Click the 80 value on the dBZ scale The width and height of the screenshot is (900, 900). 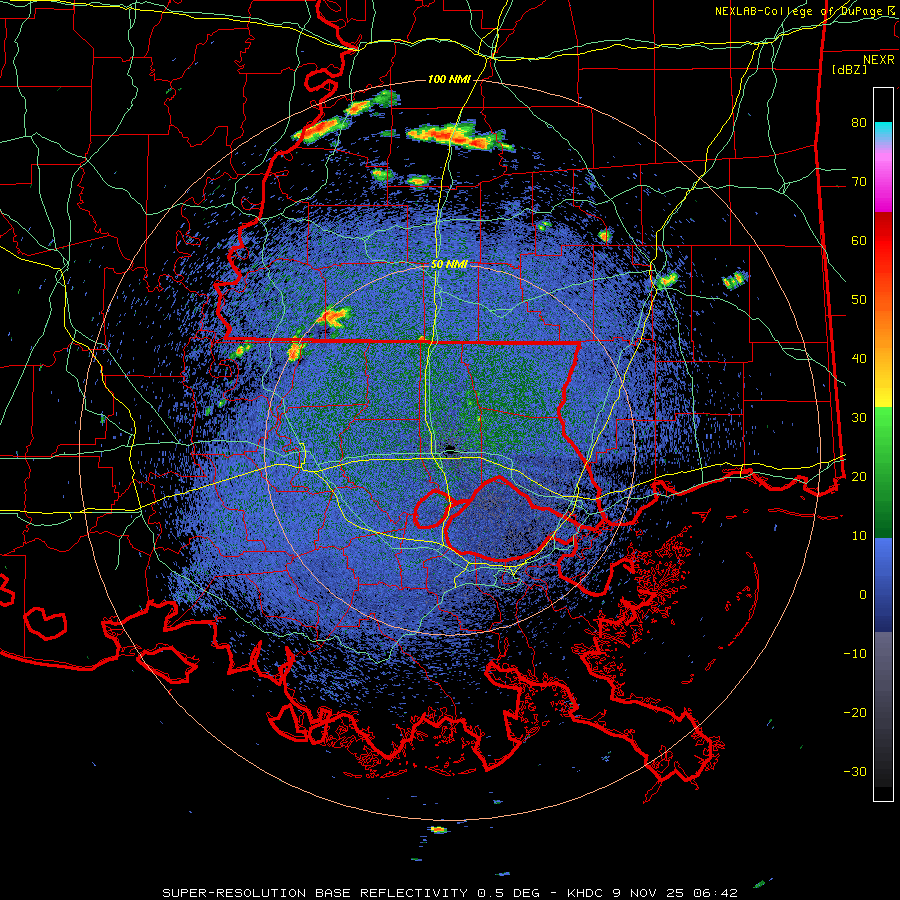click(859, 122)
